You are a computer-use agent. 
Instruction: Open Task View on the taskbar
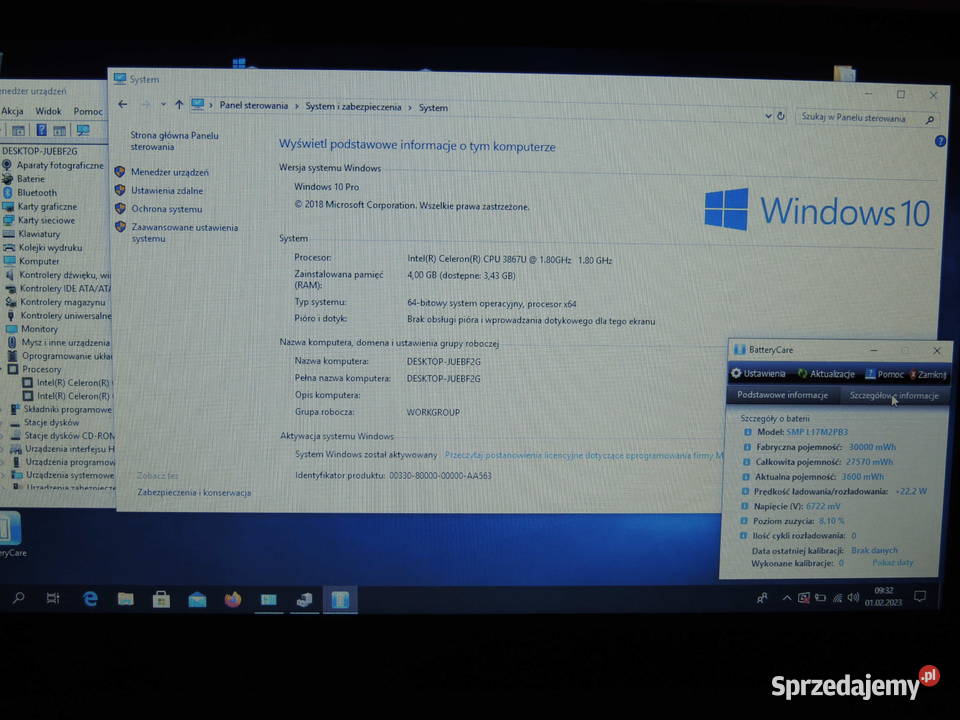coord(53,598)
